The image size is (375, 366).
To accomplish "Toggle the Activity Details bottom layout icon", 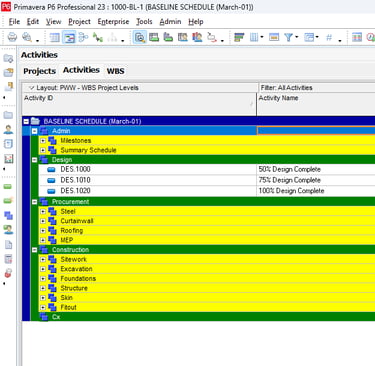I will pos(140,37).
